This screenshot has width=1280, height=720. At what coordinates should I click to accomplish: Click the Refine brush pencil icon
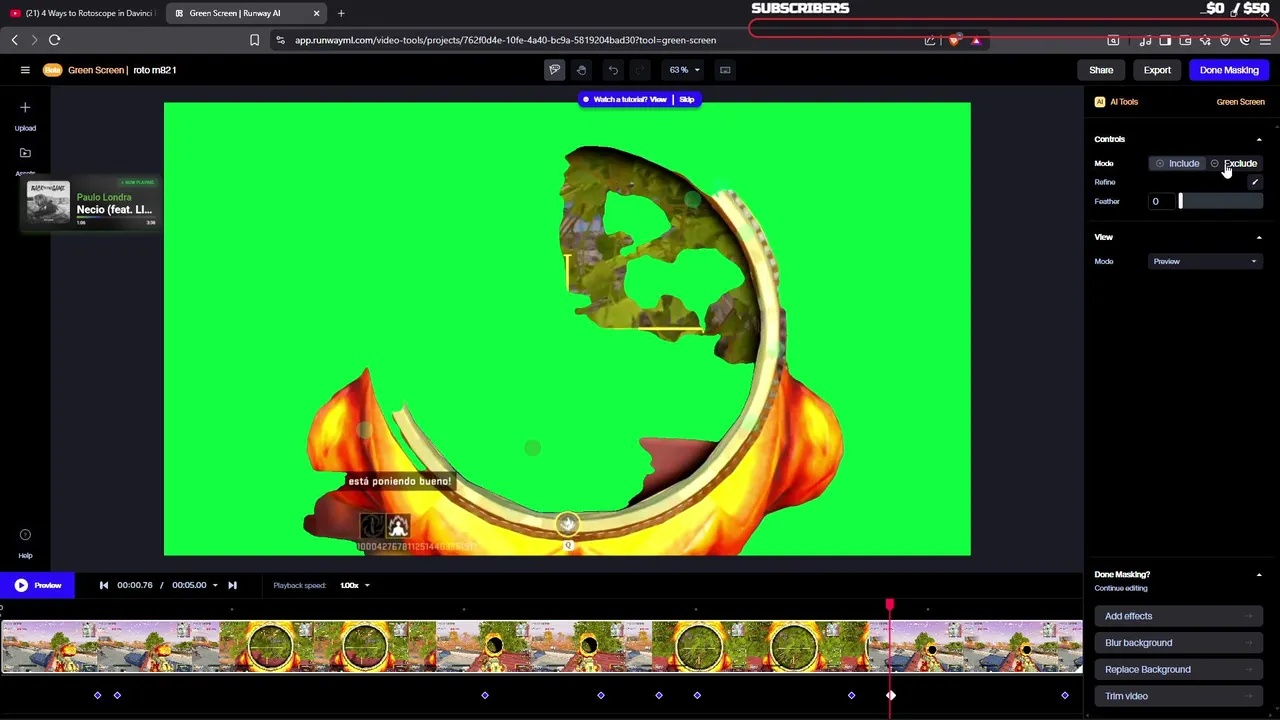[1254, 182]
